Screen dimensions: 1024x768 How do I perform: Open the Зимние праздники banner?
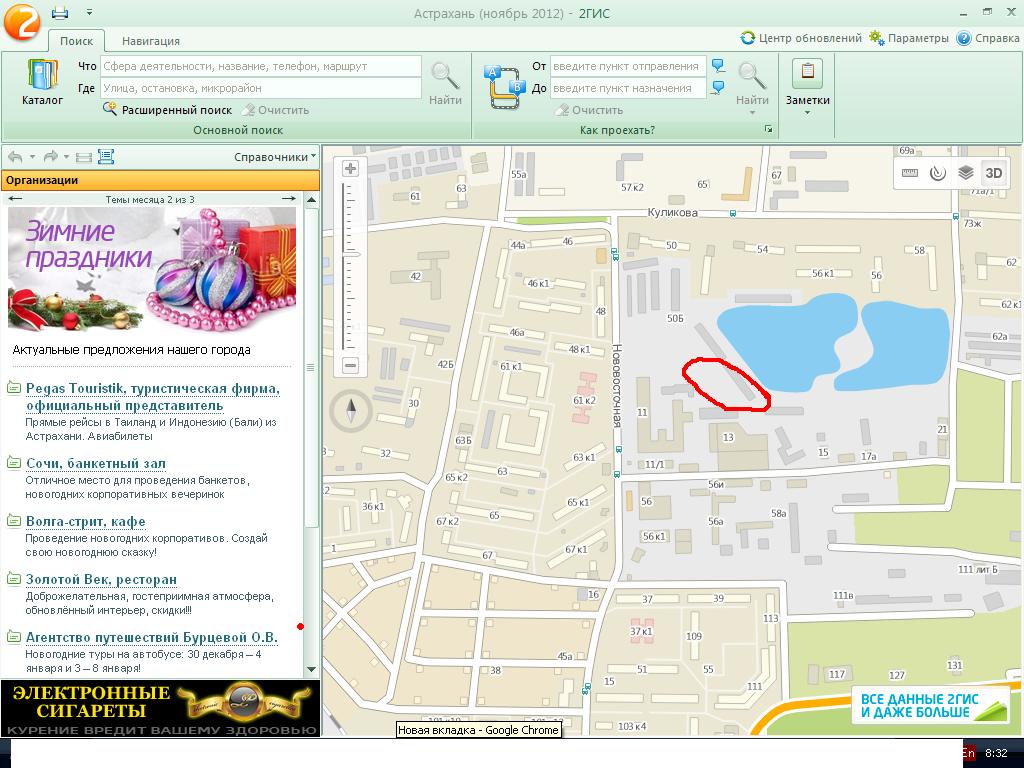(152, 270)
